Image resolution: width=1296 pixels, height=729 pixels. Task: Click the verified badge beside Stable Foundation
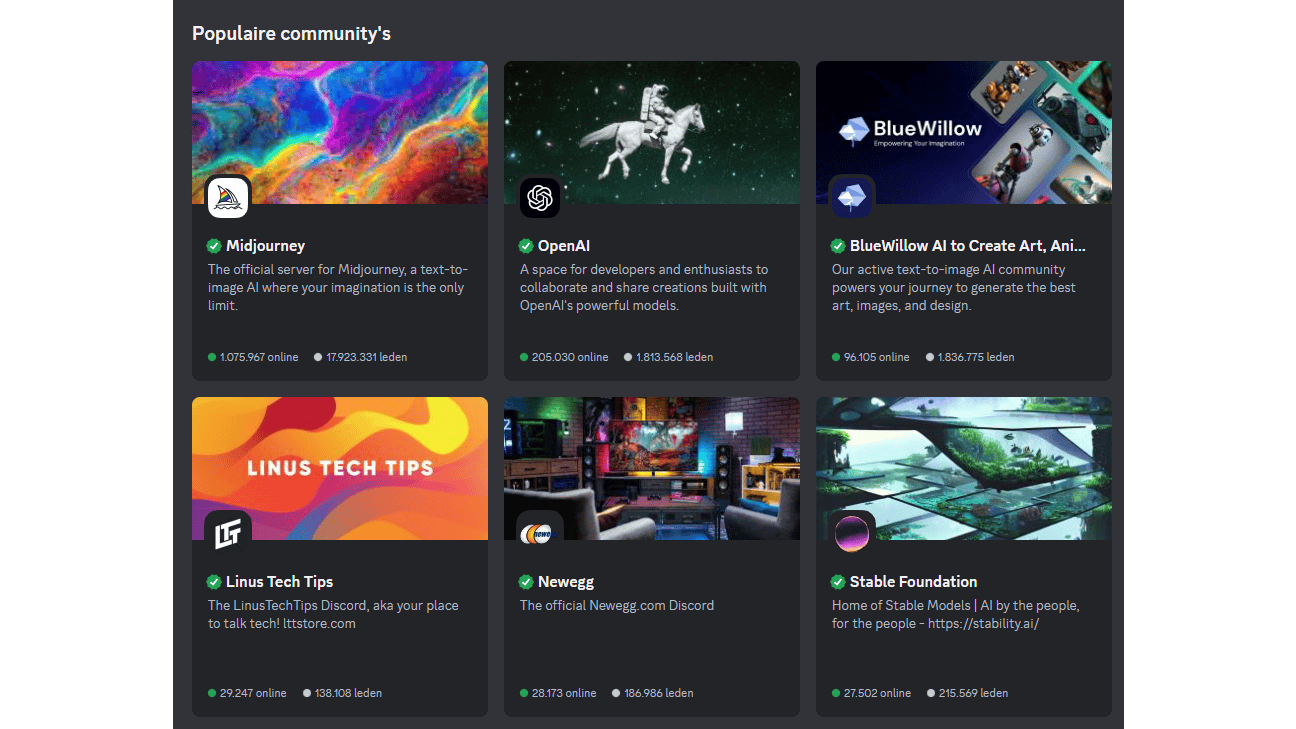point(838,582)
